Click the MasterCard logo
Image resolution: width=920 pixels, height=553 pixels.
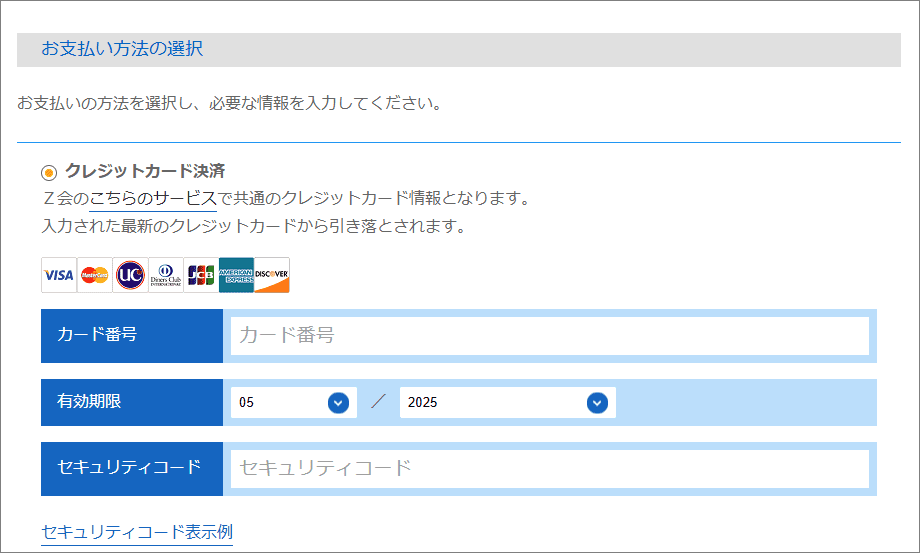94,275
